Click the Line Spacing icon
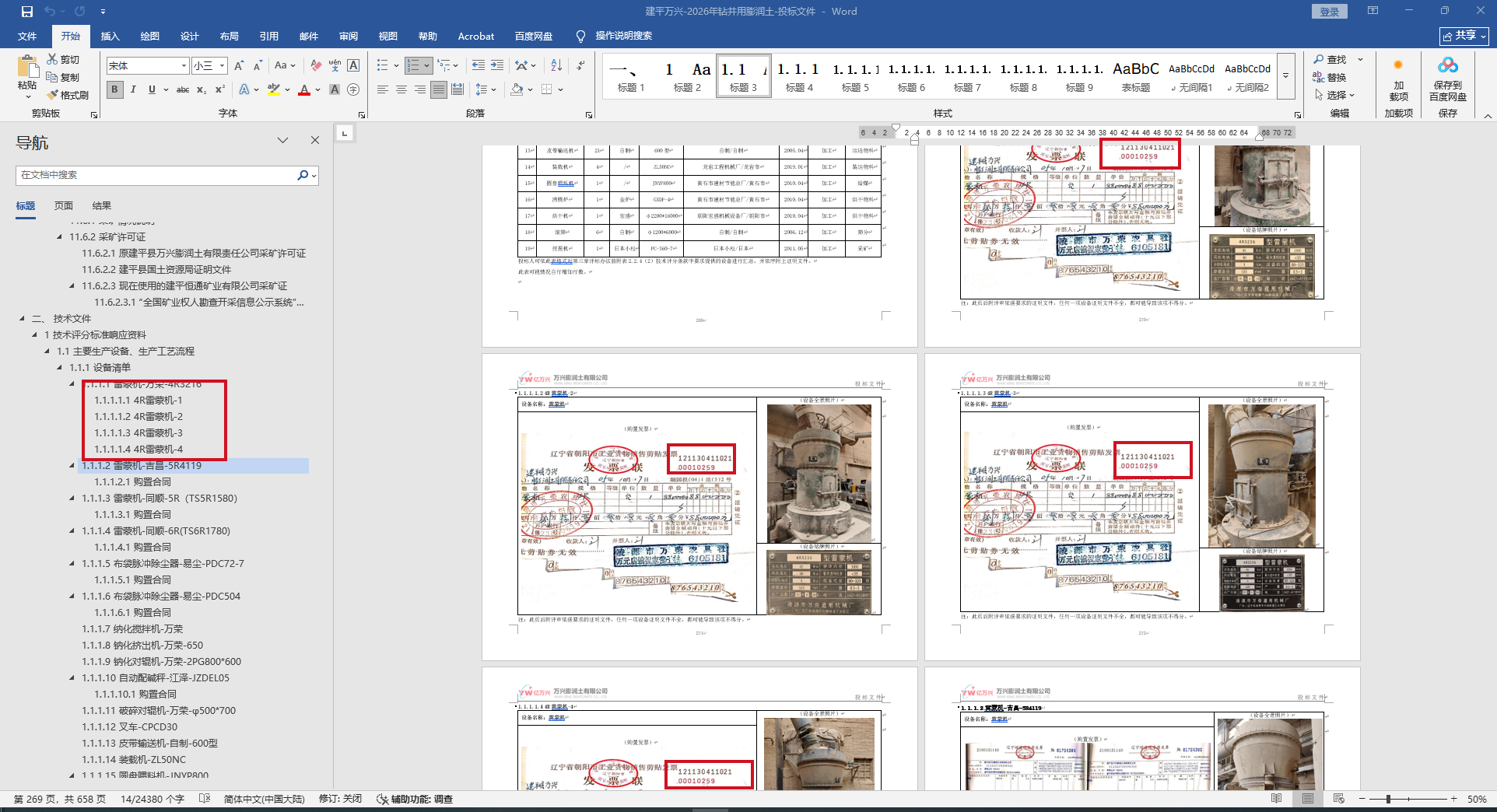Screen dimensions: 1497x812 [x=482, y=89]
